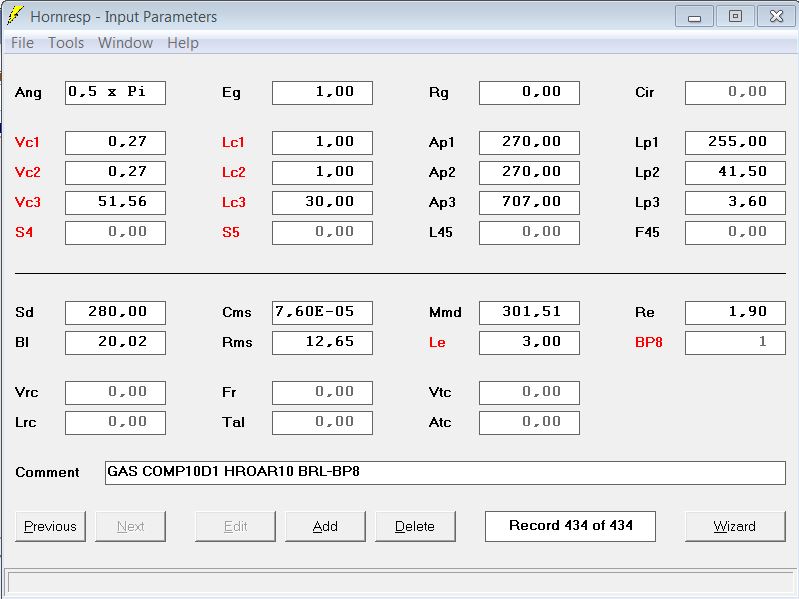Click the L45 input field
Viewport: 799px width, 599px height.
pos(529,233)
